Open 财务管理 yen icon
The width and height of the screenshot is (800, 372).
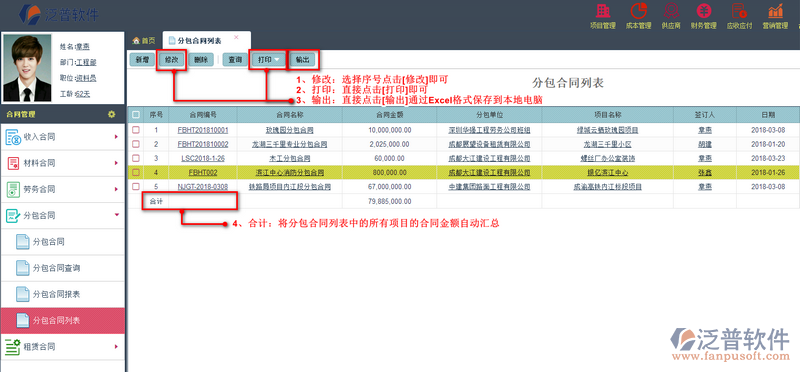(704, 11)
